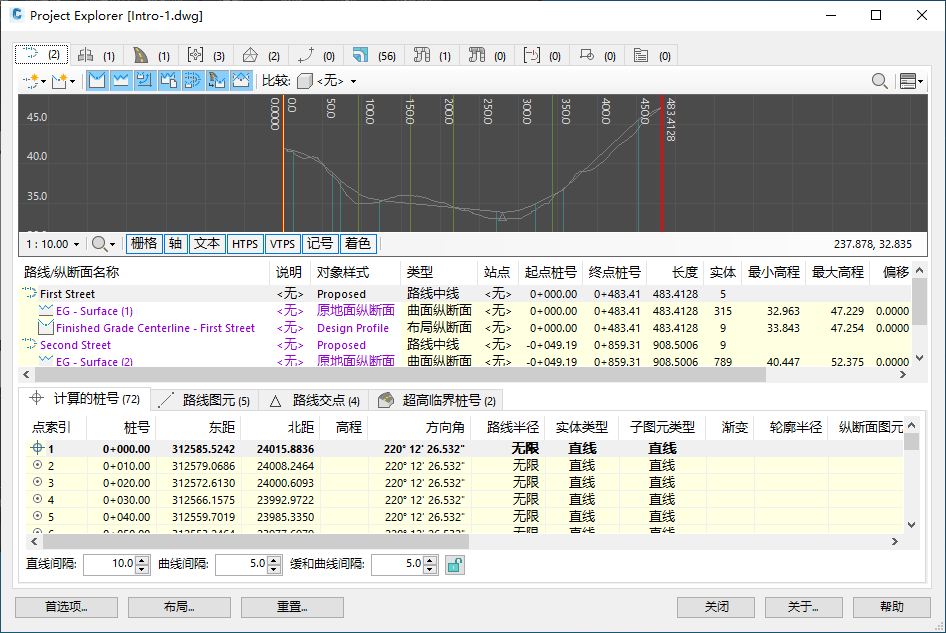This screenshot has height=633, width=946.
Task: Select the EG - Surface (1) profile
Action: click(94, 311)
